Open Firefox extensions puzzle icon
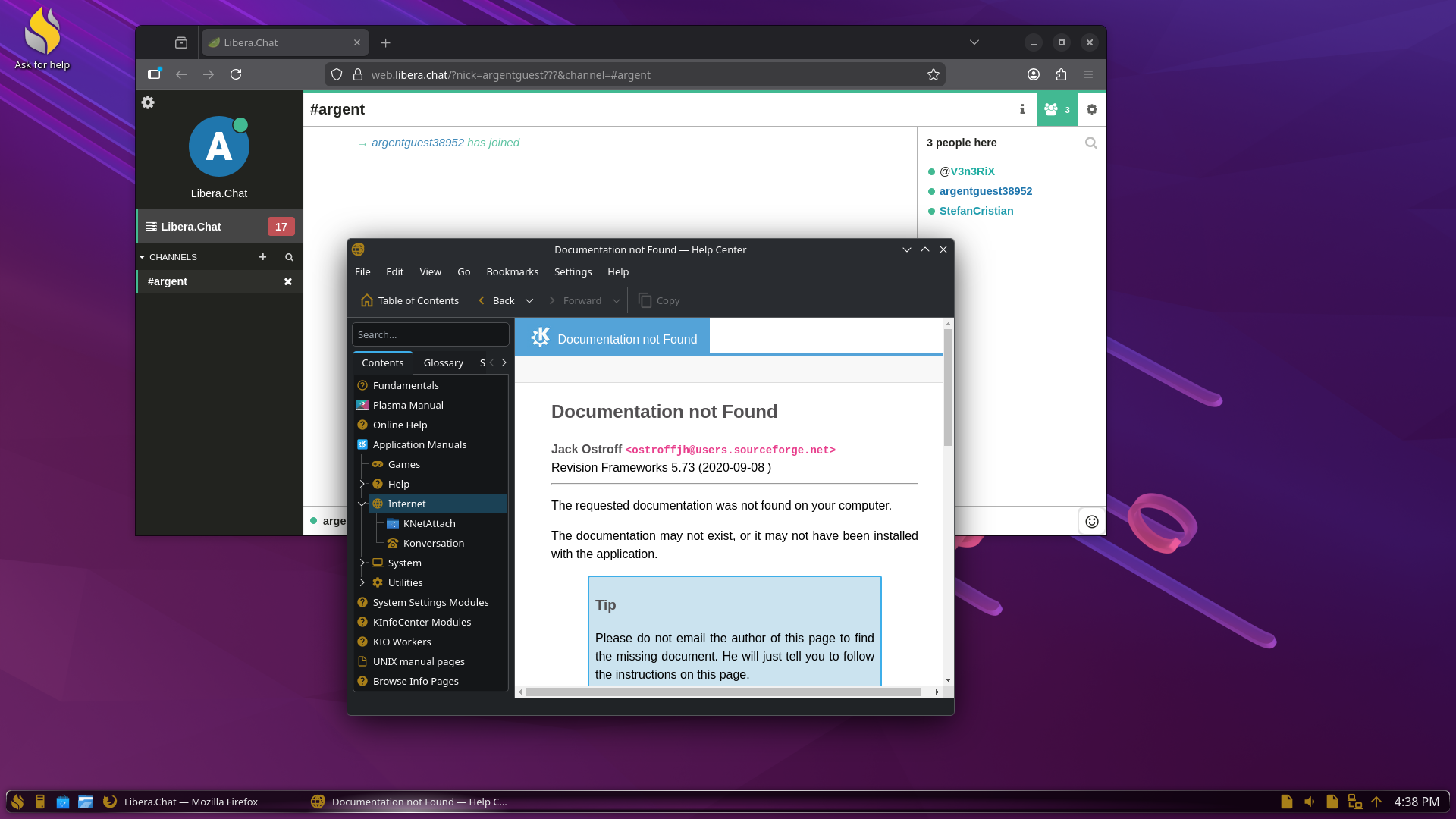This screenshot has height=819, width=1456. coord(1061,74)
